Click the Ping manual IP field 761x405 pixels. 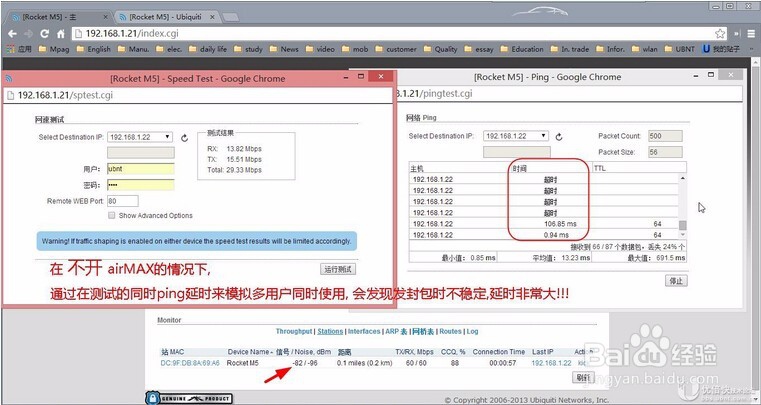point(517,152)
